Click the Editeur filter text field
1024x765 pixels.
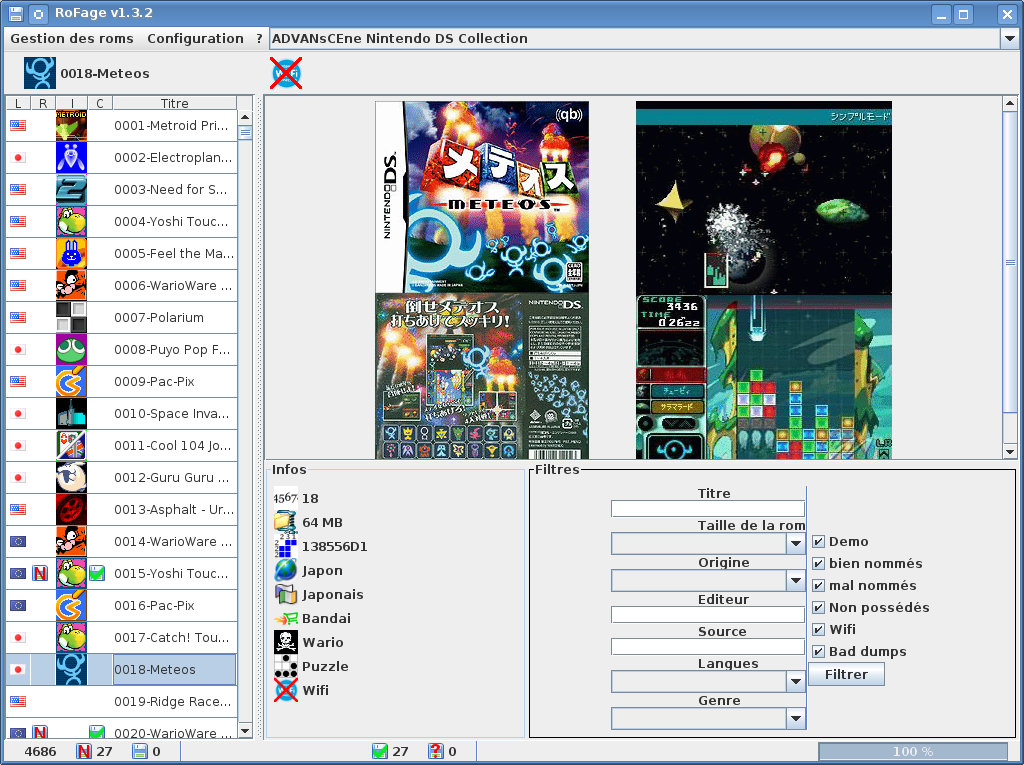708,615
